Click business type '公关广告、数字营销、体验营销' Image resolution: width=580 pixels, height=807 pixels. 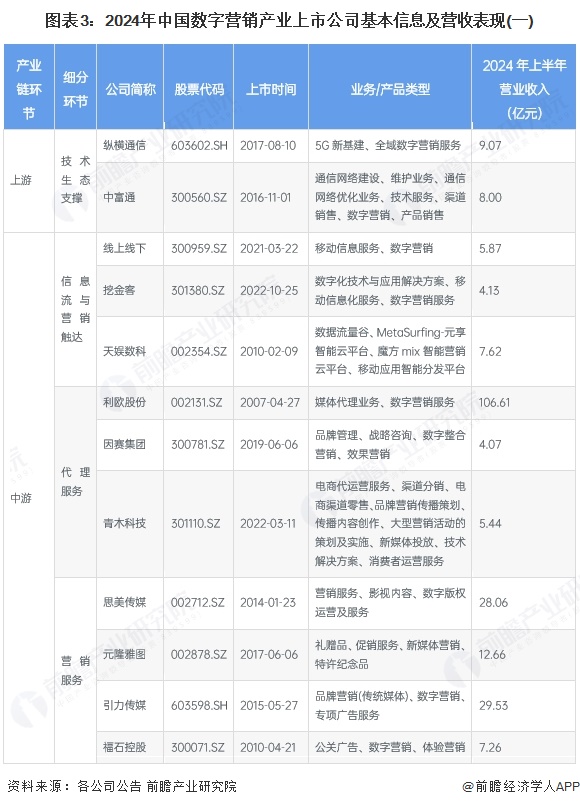pos(390,747)
